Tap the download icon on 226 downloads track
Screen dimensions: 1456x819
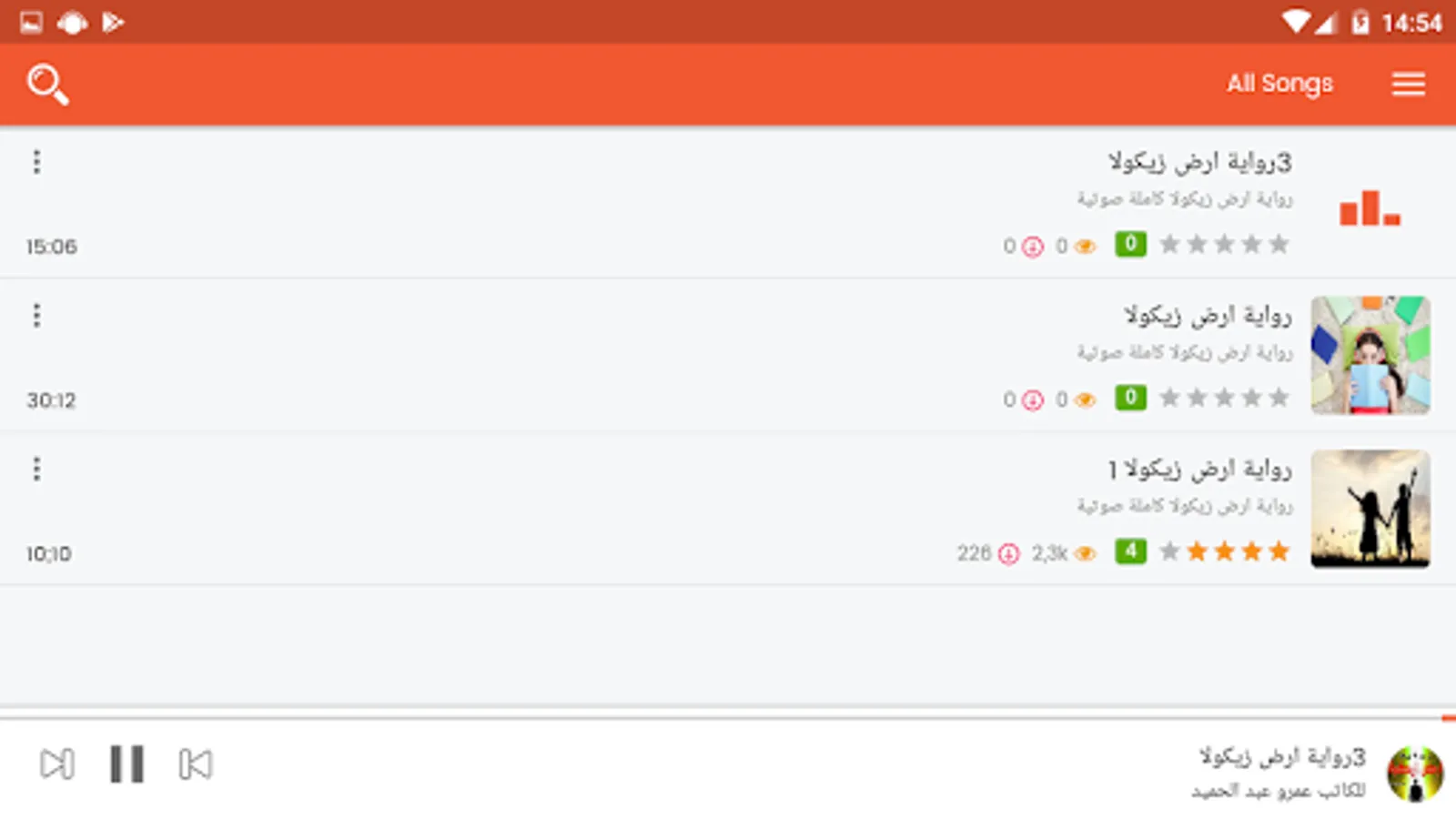[1008, 553]
